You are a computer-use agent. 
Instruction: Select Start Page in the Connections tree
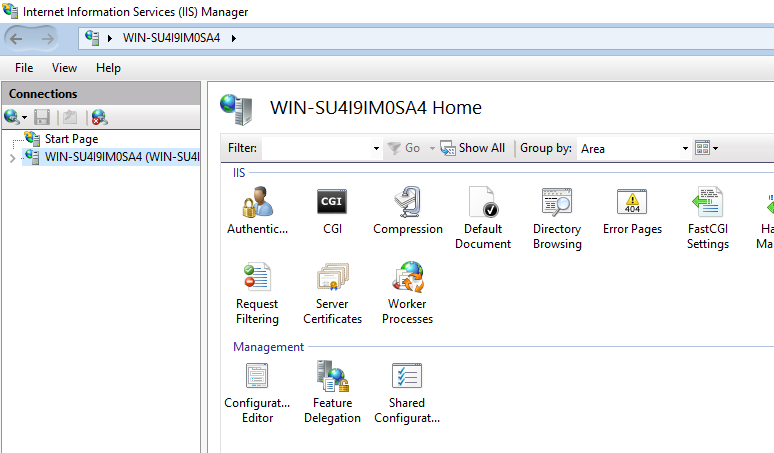[72, 139]
